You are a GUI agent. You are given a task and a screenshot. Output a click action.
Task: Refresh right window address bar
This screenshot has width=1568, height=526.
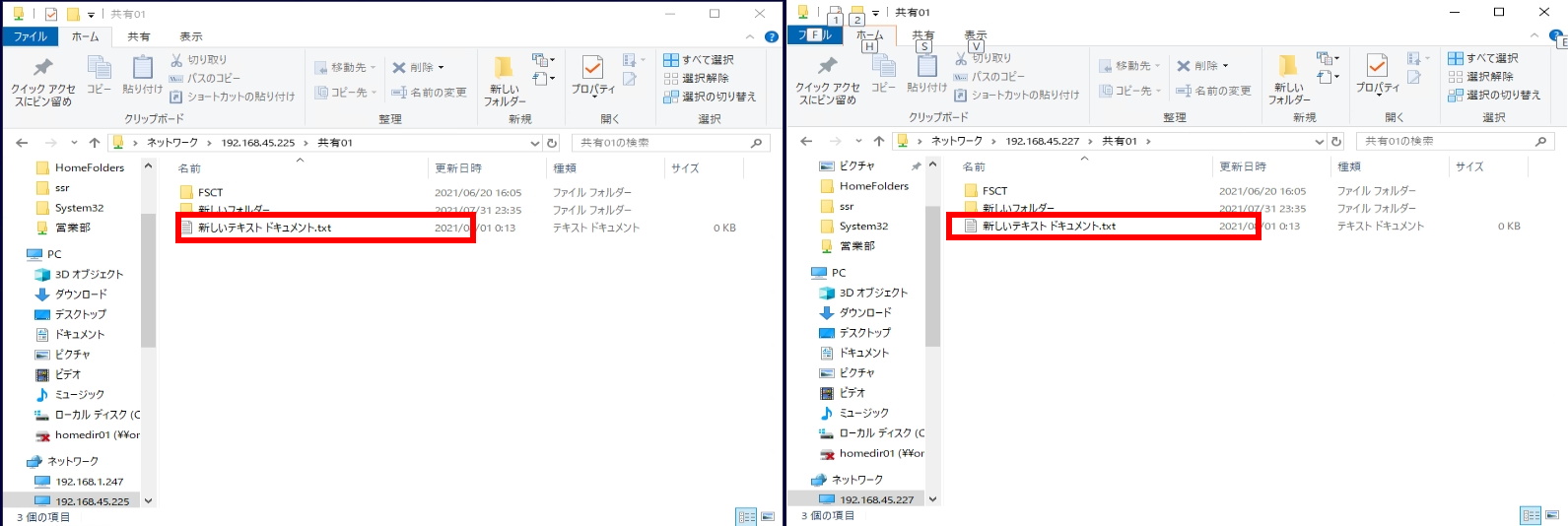click(1336, 141)
